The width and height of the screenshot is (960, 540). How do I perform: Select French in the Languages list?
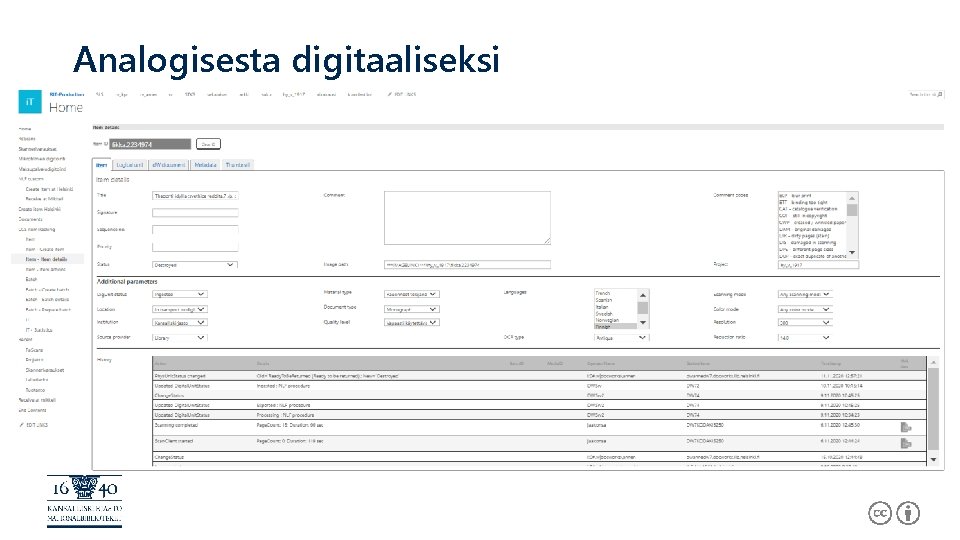[603, 293]
